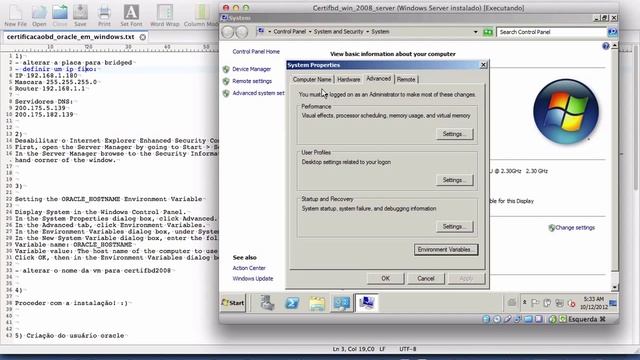Click the blue help question mark icon
The image size is (640, 360).
pos(606,46)
